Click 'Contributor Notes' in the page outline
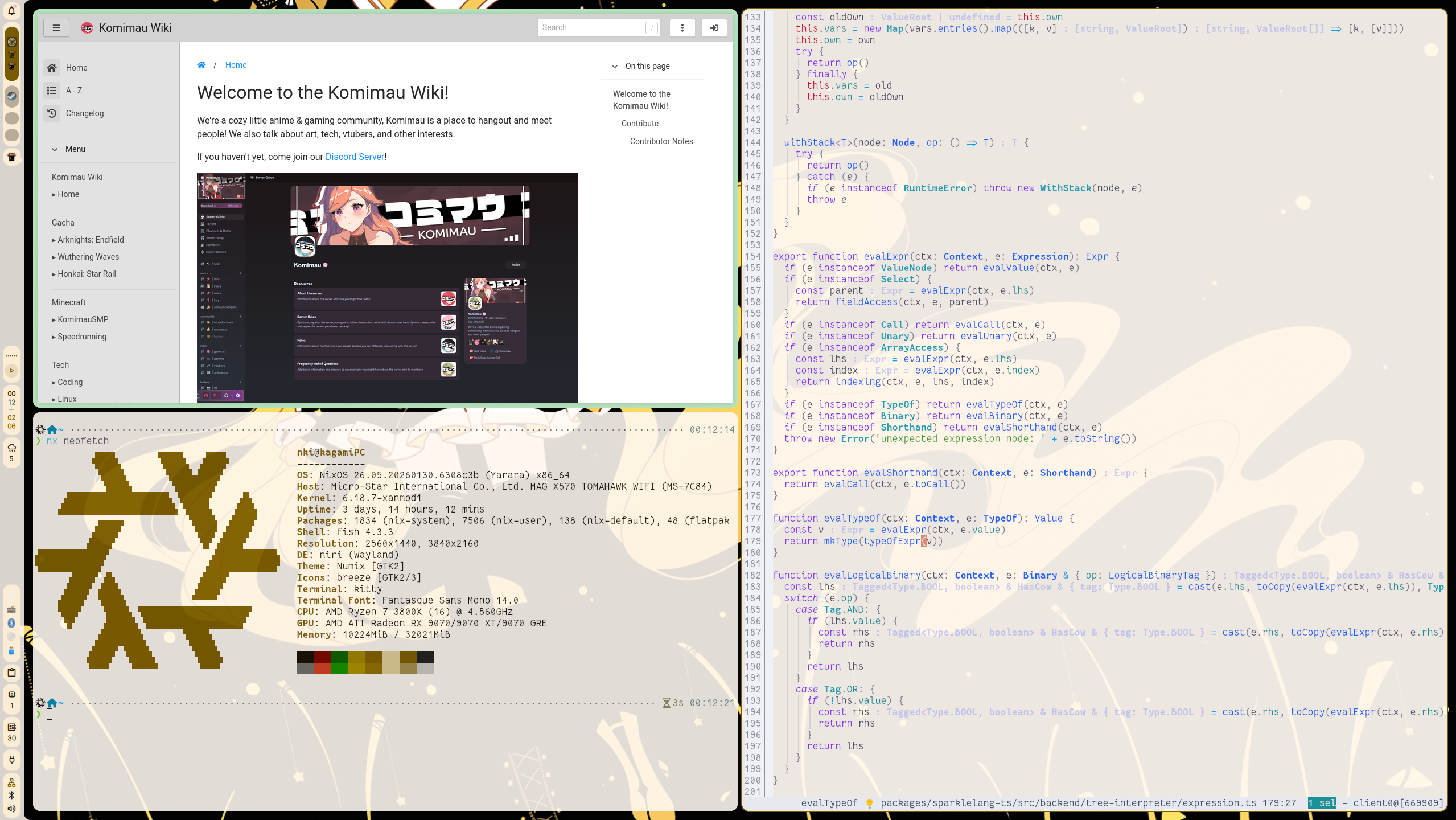This screenshot has width=1456, height=820. [661, 141]
